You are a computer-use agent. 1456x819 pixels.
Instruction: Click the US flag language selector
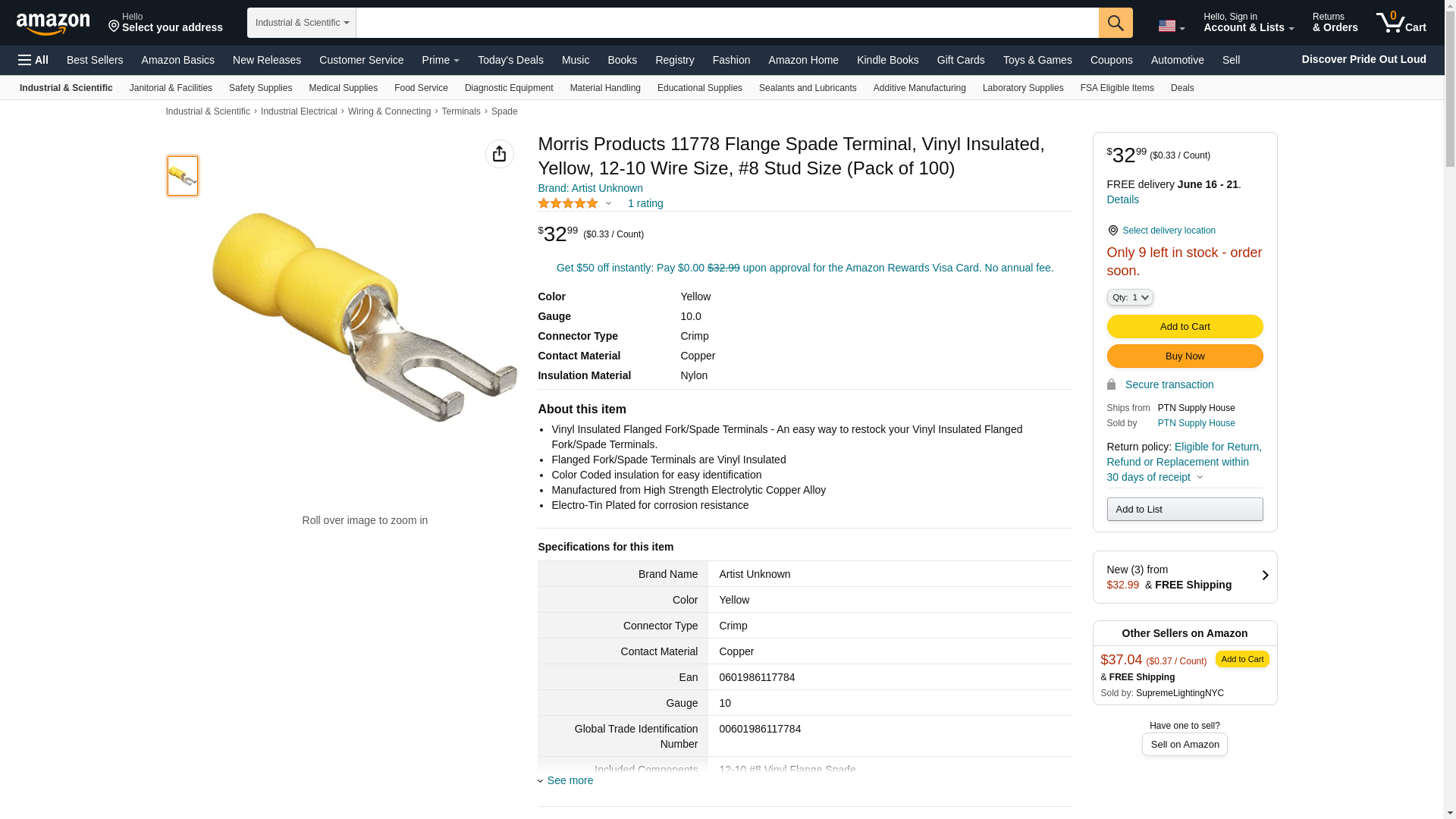[1171, 27]
